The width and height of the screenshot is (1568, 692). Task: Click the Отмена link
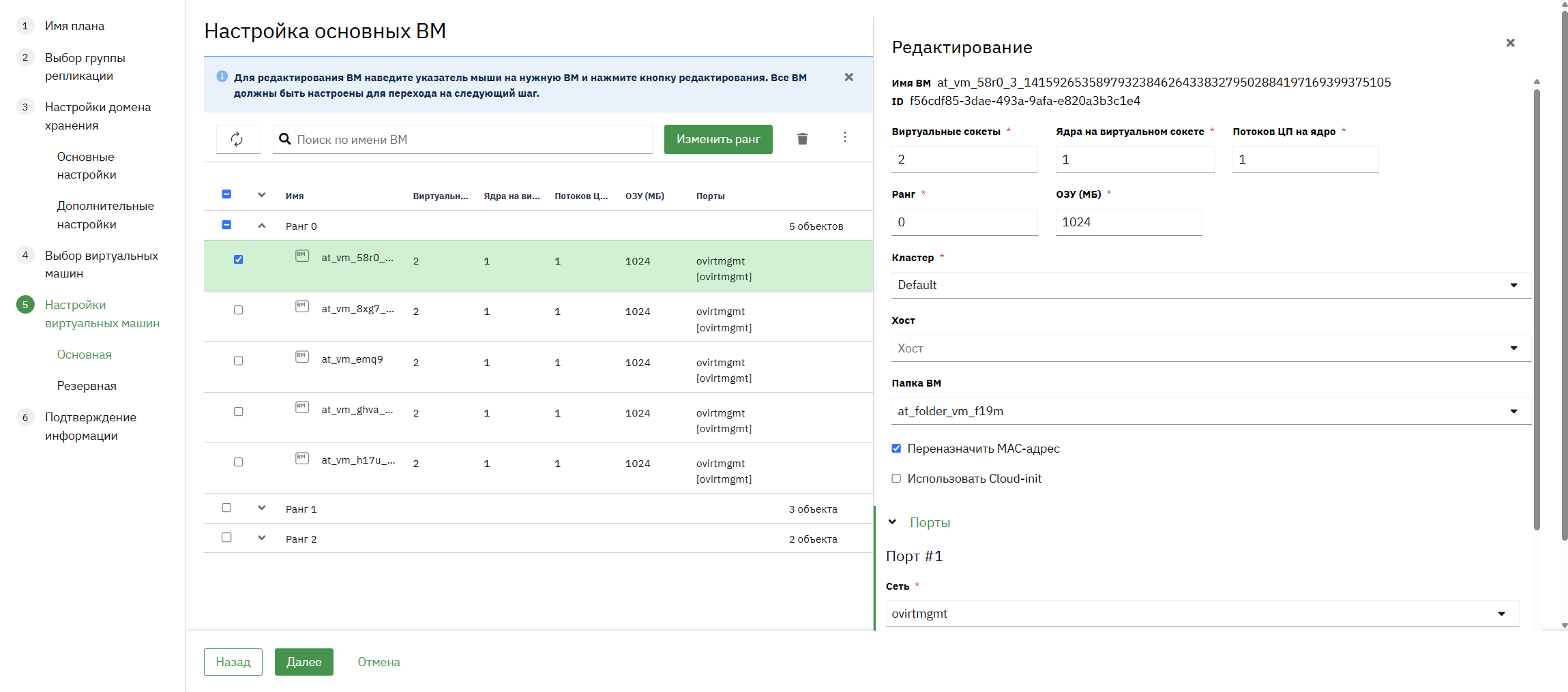(379, 662)
